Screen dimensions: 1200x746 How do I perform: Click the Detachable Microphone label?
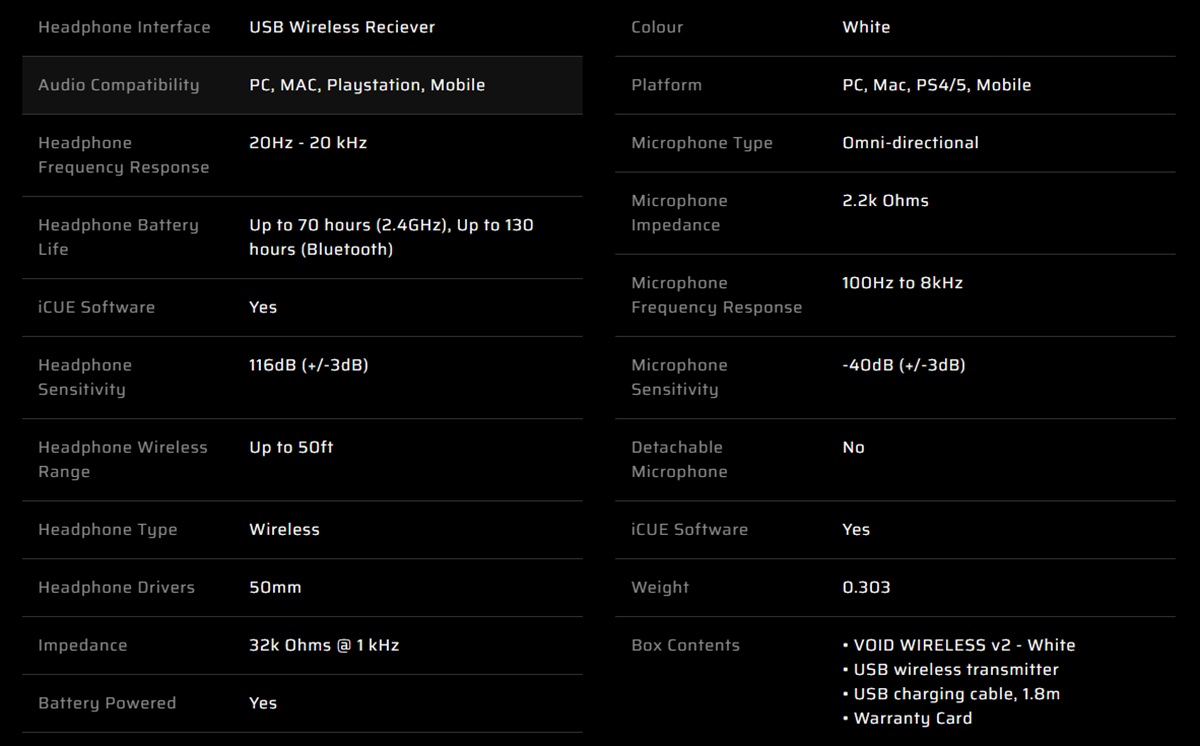point(679,459)
